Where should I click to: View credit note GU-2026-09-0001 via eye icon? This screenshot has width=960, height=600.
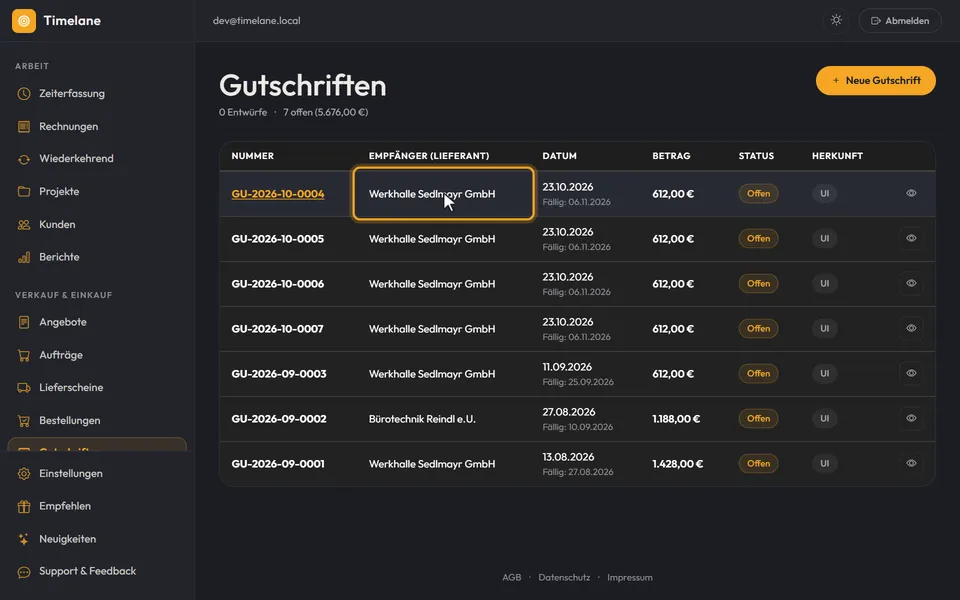click(911, 463)
